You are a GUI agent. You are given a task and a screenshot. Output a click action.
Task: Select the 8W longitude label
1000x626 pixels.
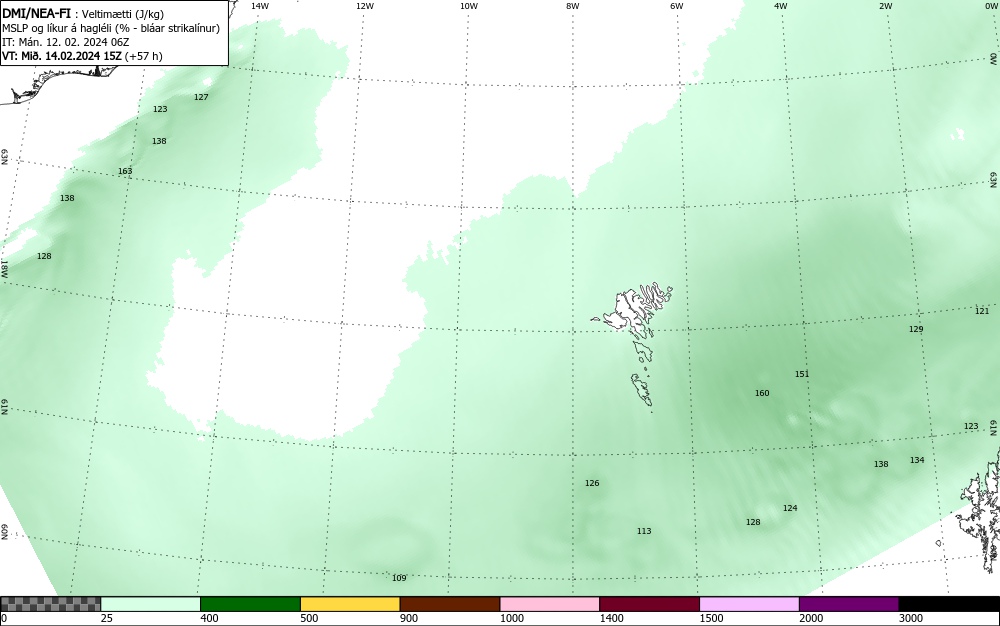(572, 6)
